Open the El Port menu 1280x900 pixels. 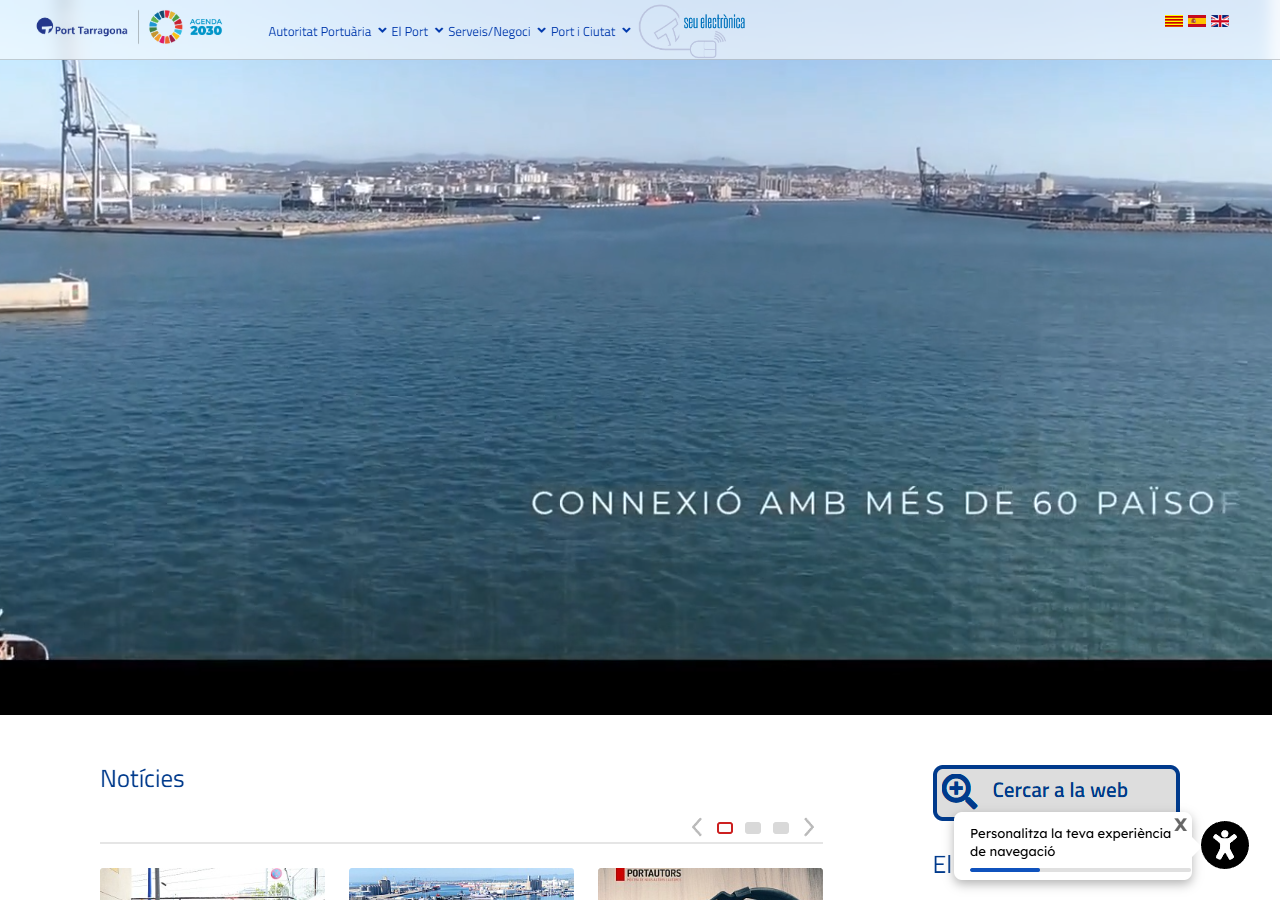click(410, 31)
